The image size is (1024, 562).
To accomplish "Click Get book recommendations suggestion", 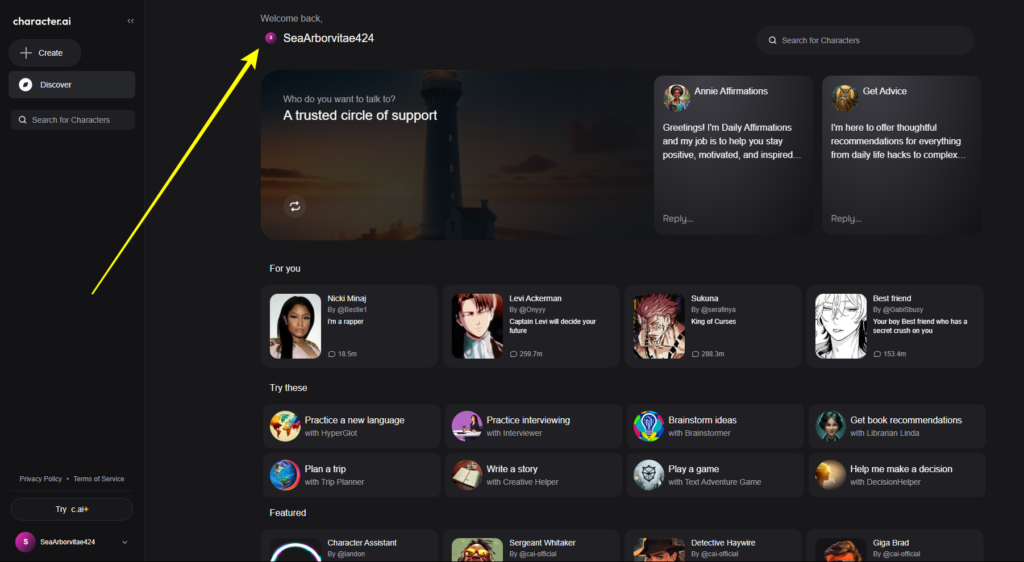I will (x=897, y=426).
